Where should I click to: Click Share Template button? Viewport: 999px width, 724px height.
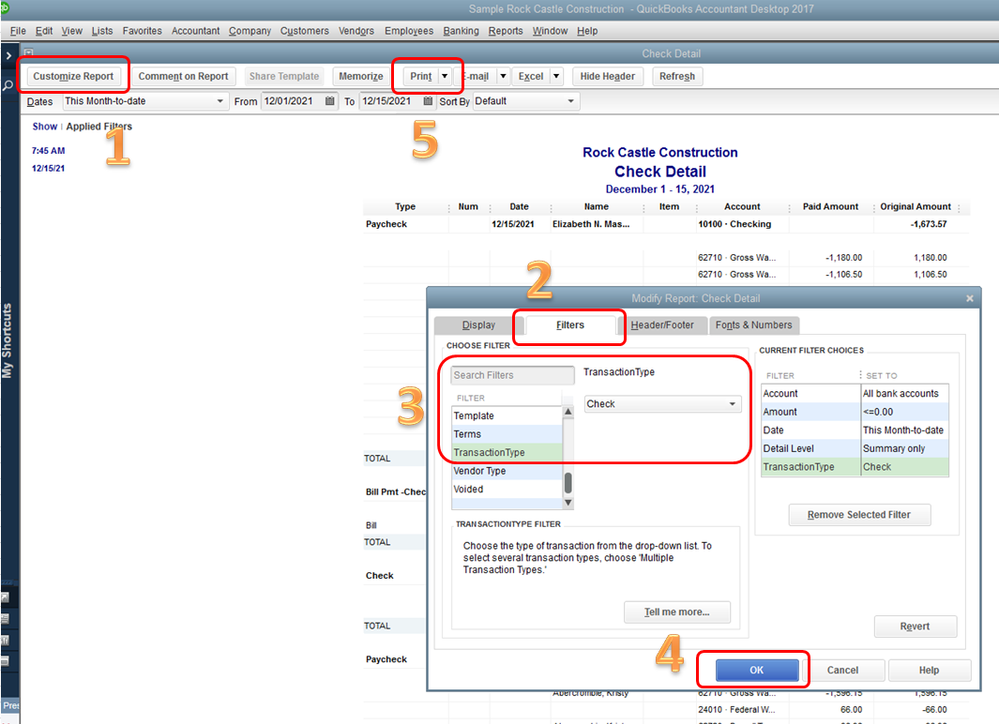coord(284,76)
